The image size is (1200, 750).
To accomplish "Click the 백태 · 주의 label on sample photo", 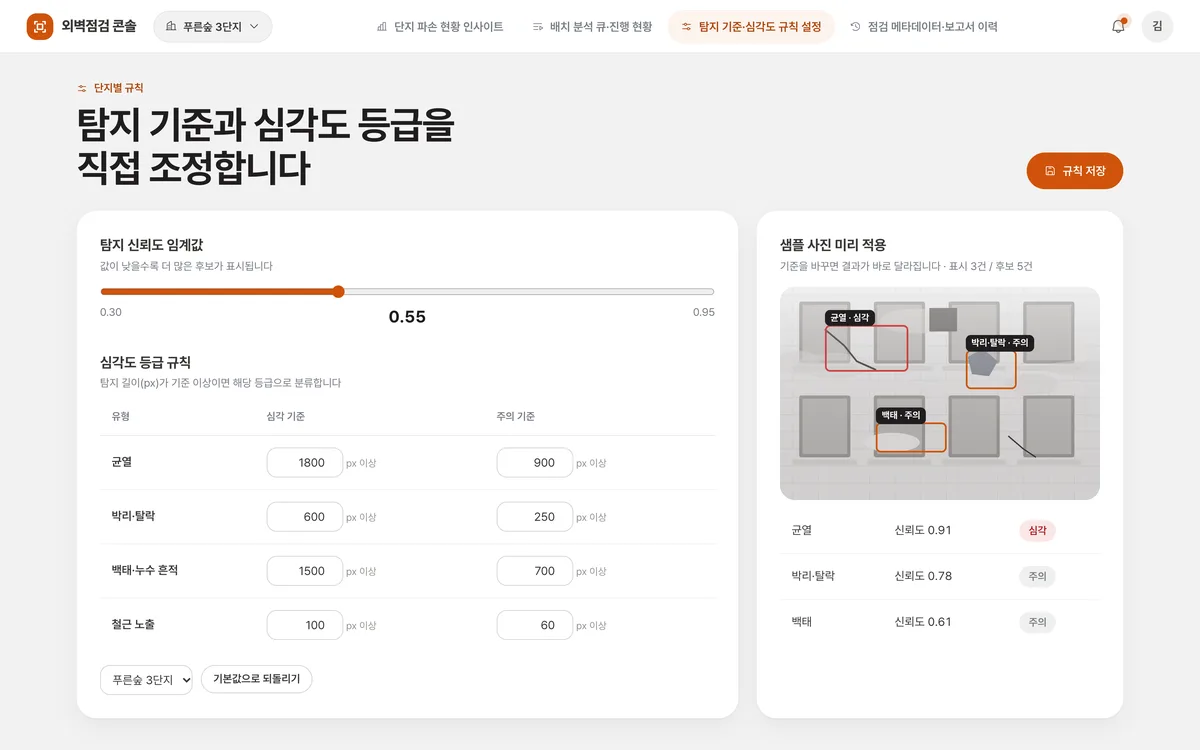I will [x=901, y=415].
